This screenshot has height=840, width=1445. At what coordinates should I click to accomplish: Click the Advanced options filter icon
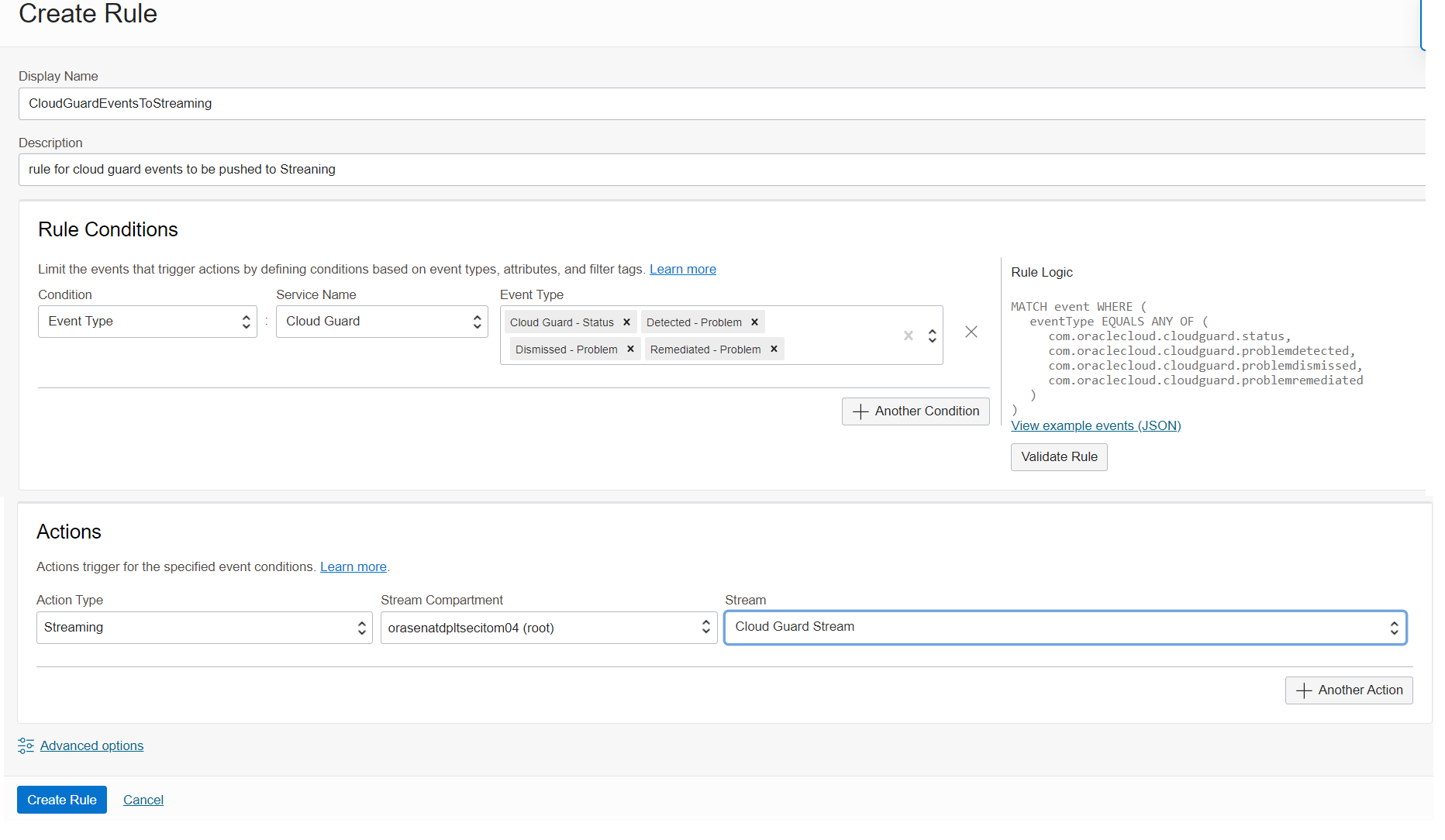coord(26,745)
